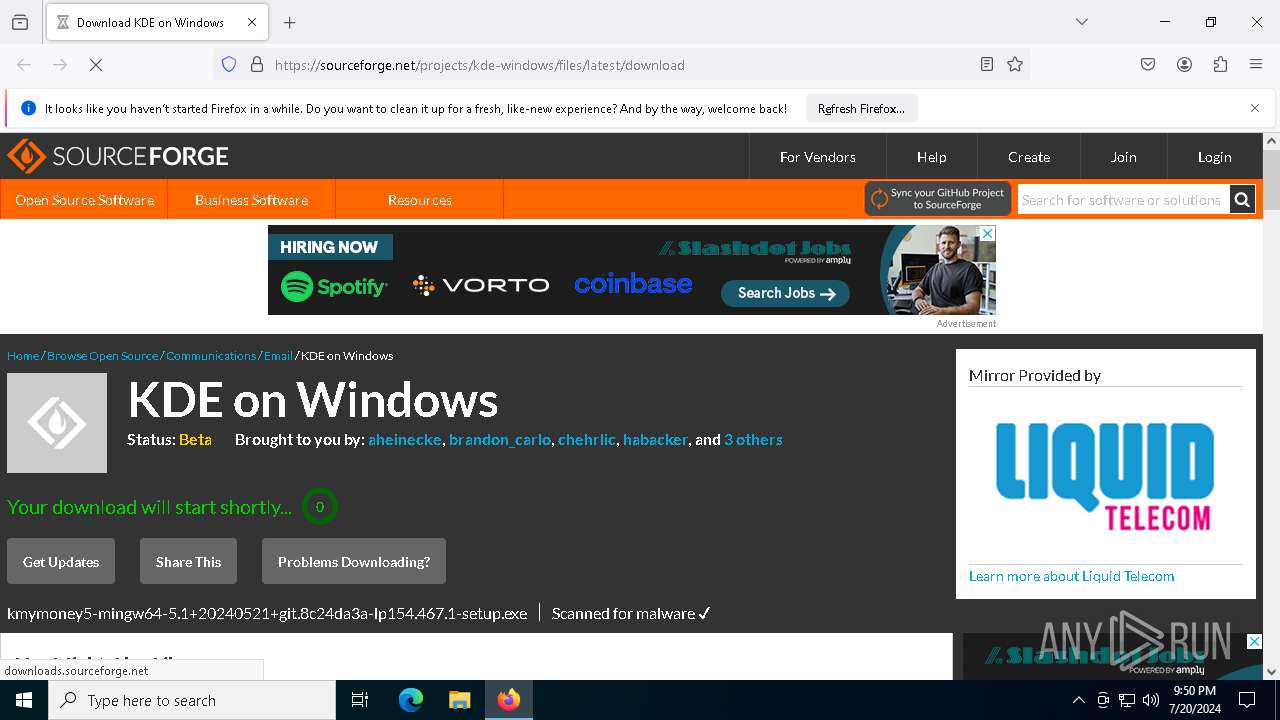Show hidden system tray icons
1280x720 pixels.
coord(1078,700)
